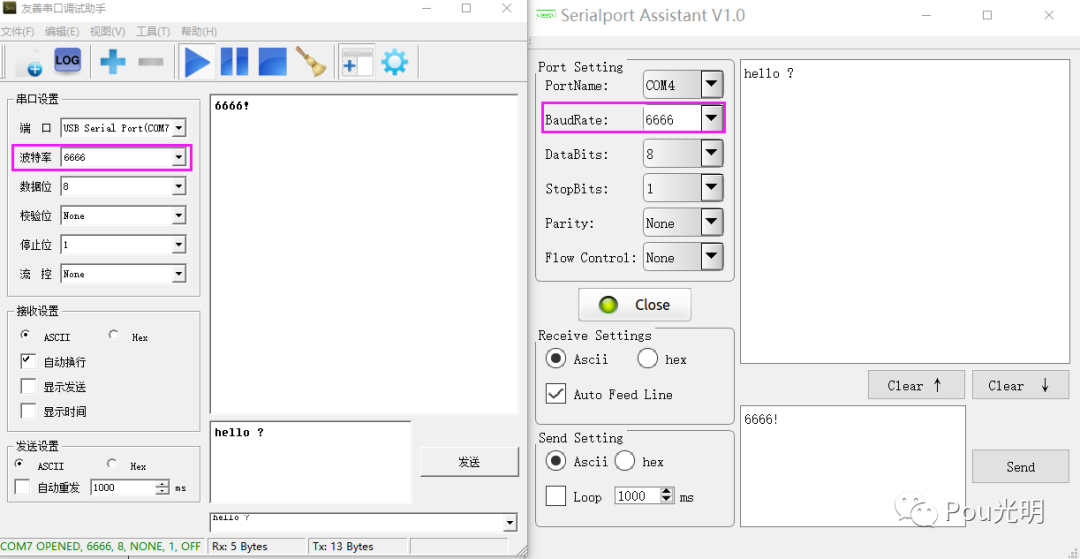The height and width of the screenshot is (559, 1080).
Task: Click the Close port button
Action: coord(634,305)
